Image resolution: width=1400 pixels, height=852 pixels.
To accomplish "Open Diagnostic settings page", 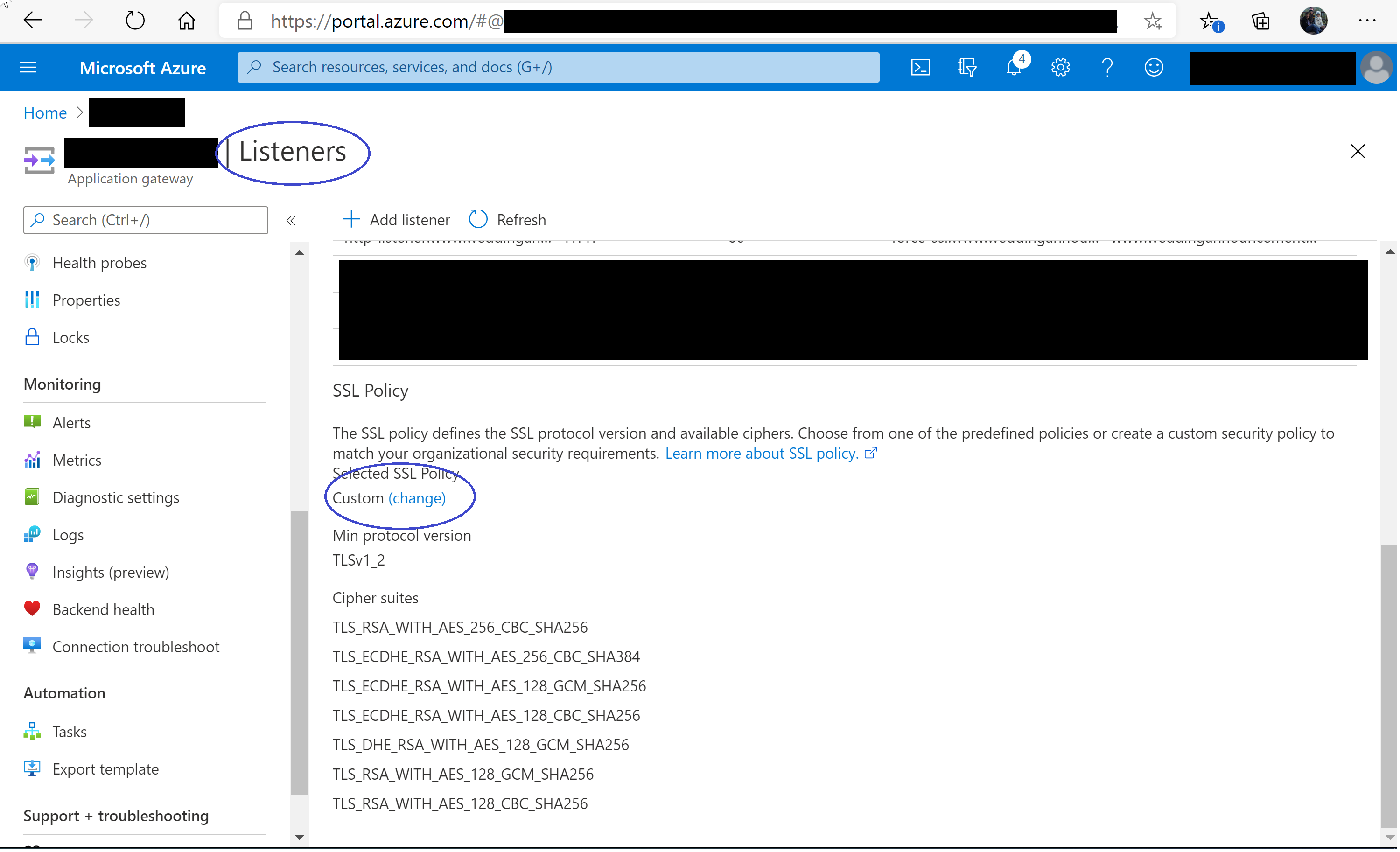I will pyautogui.click(x=116, y=498).
